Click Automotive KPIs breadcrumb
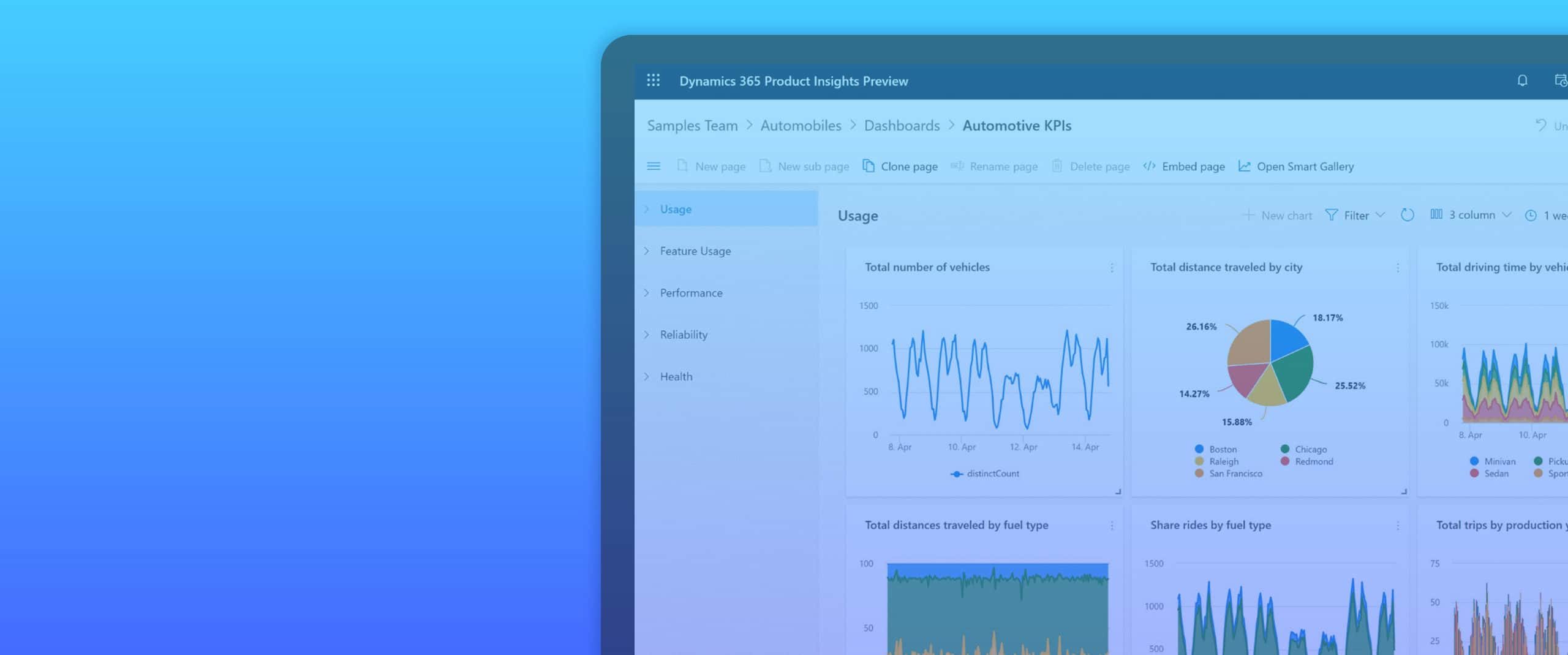This screenshot has width=1568, height=655. click(1017, 126)
